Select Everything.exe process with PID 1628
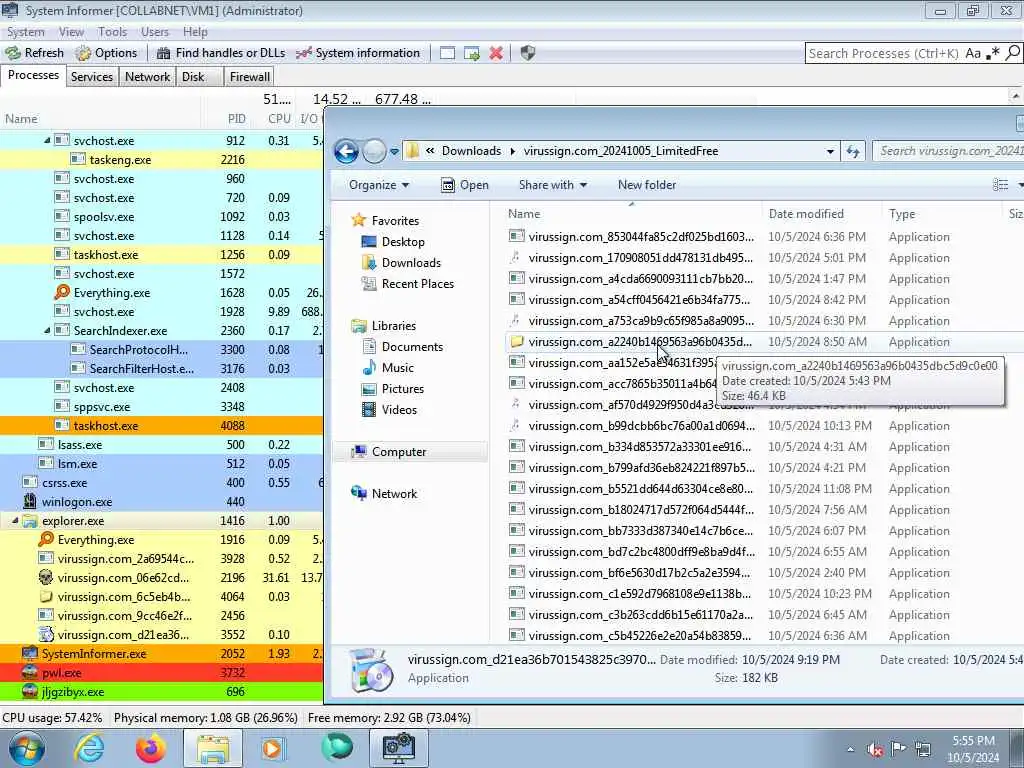1024x768 pixels. tap(161, 293)
